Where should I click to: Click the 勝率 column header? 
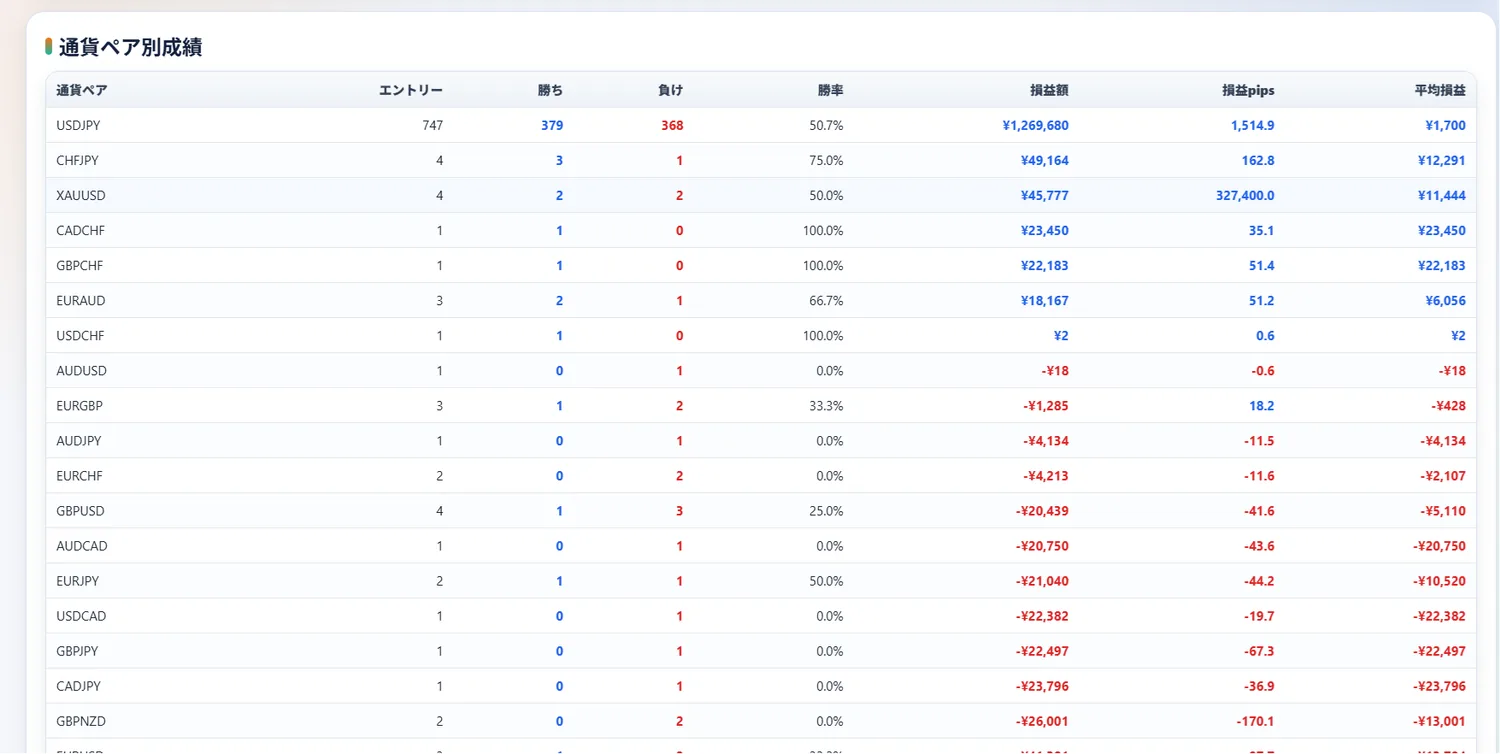(831, 90)
